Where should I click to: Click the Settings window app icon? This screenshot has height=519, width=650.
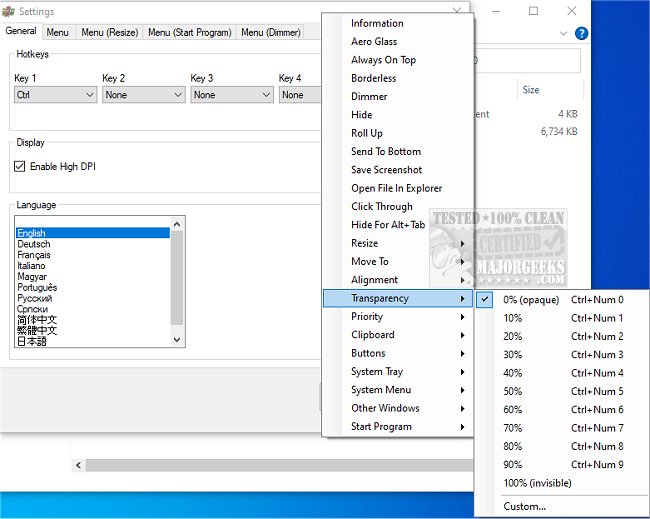pos(9,11)
